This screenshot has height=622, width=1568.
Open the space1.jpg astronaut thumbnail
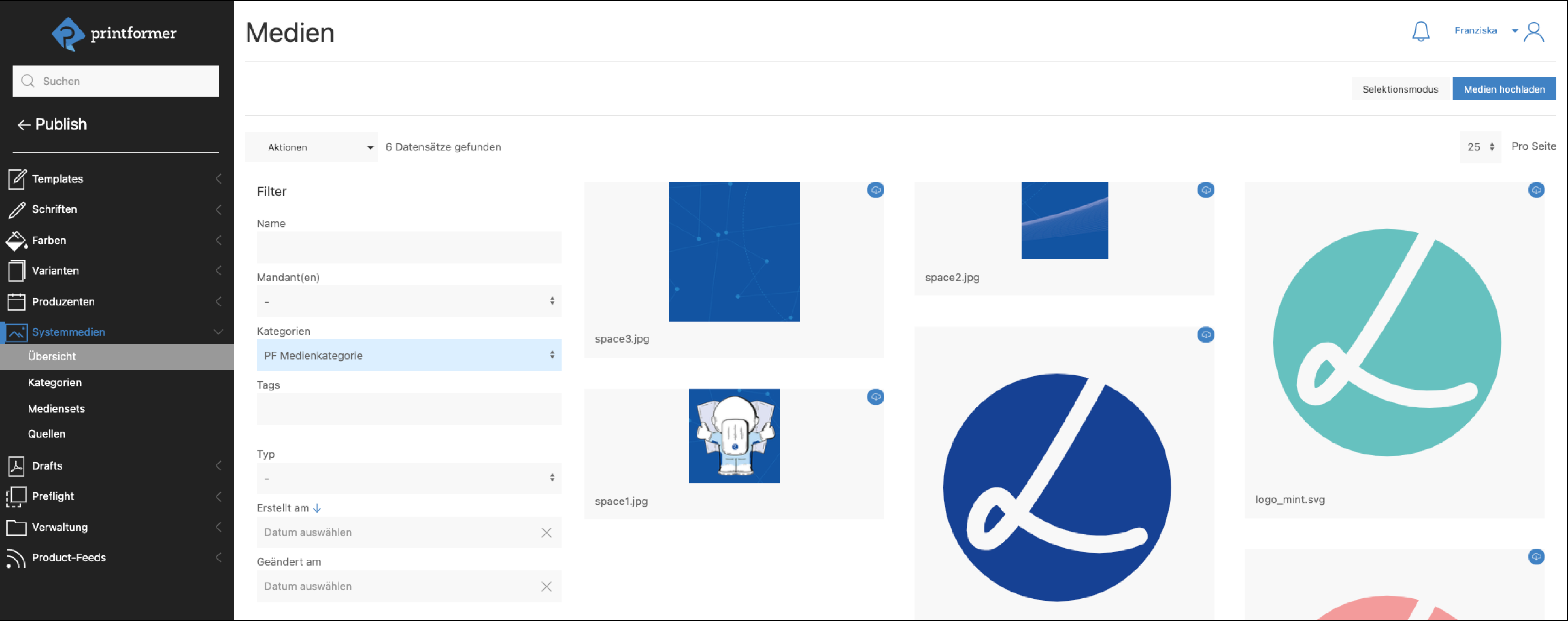[x=733, y=436]
